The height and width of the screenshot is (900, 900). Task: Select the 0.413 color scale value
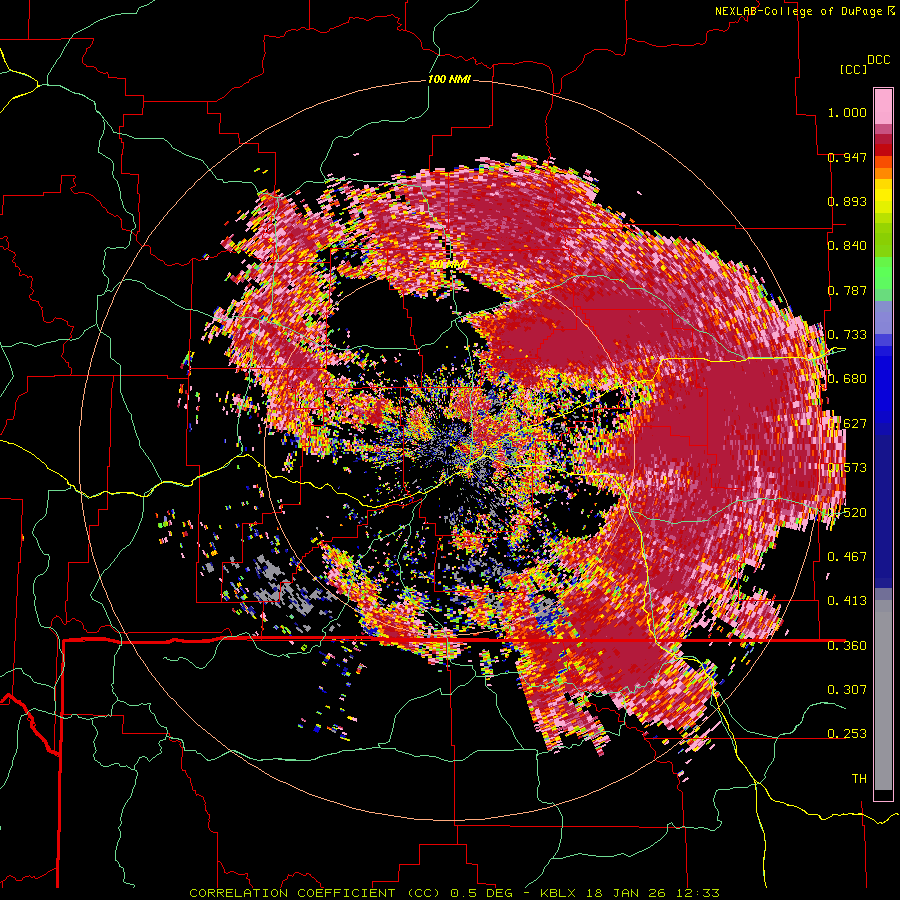pyautogui.click(x=847, y=600)
